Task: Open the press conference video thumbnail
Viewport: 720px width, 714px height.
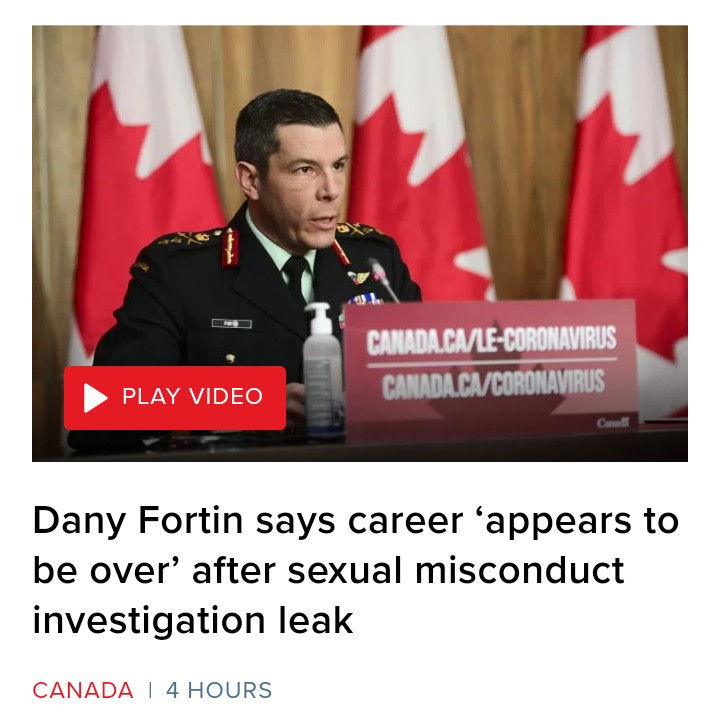Action: (x=360, y=243)
